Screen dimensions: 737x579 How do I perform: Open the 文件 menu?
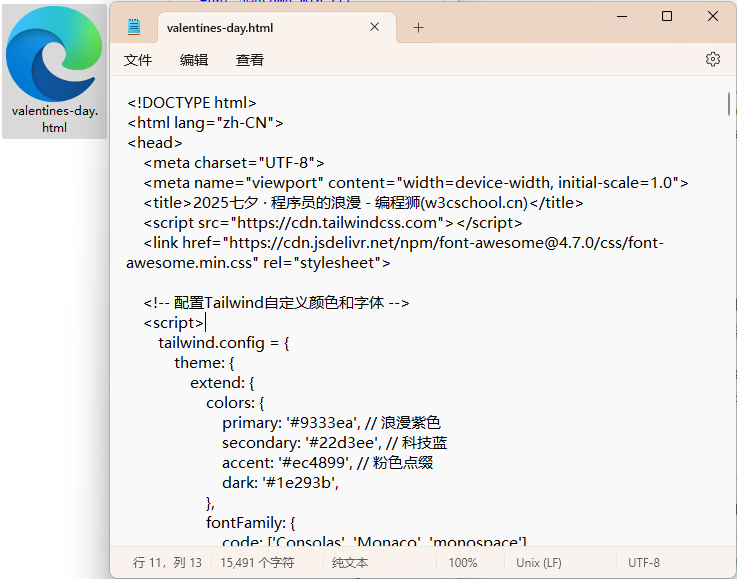[x=138, y=60]
